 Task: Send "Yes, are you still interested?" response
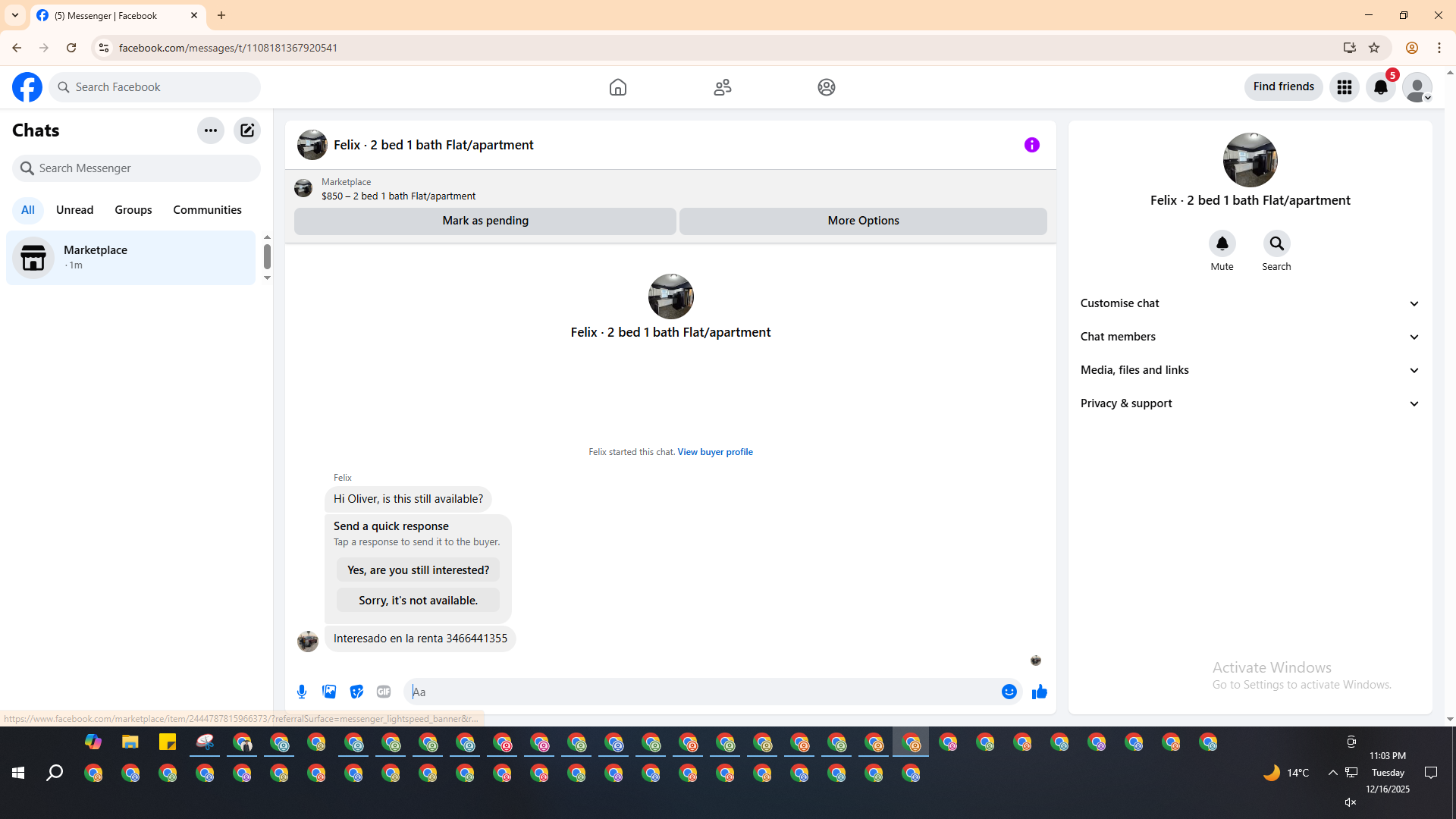[x=419, y=570]
